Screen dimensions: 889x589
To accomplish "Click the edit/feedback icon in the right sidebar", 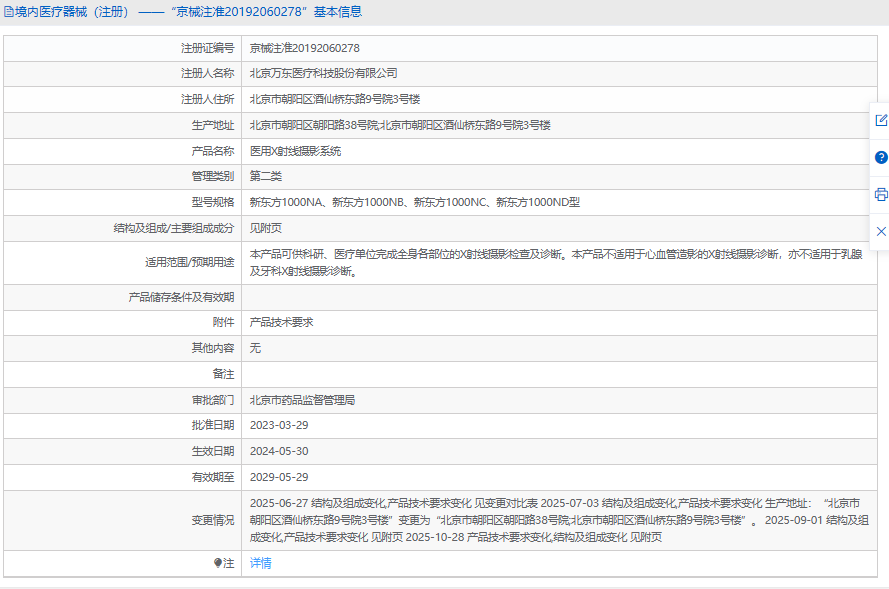I will click(x=881, y=120).
